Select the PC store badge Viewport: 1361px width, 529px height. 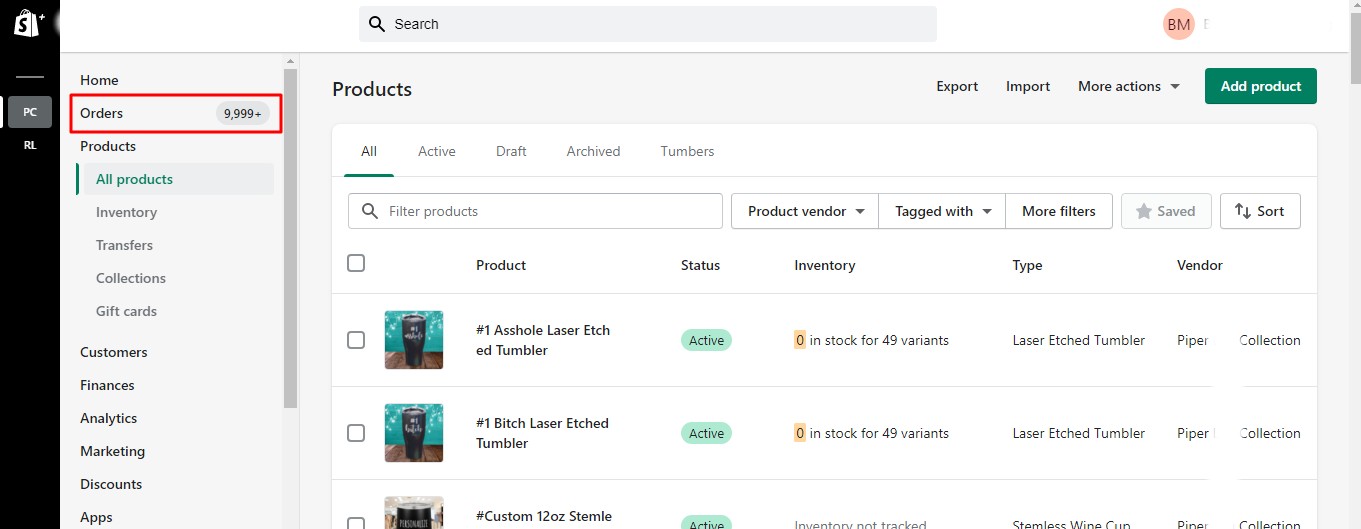30,112
